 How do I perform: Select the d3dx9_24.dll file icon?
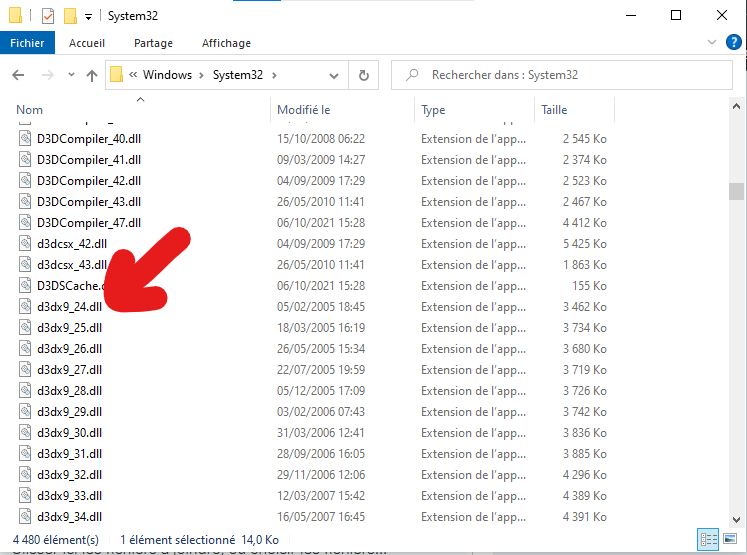(25, 306)
